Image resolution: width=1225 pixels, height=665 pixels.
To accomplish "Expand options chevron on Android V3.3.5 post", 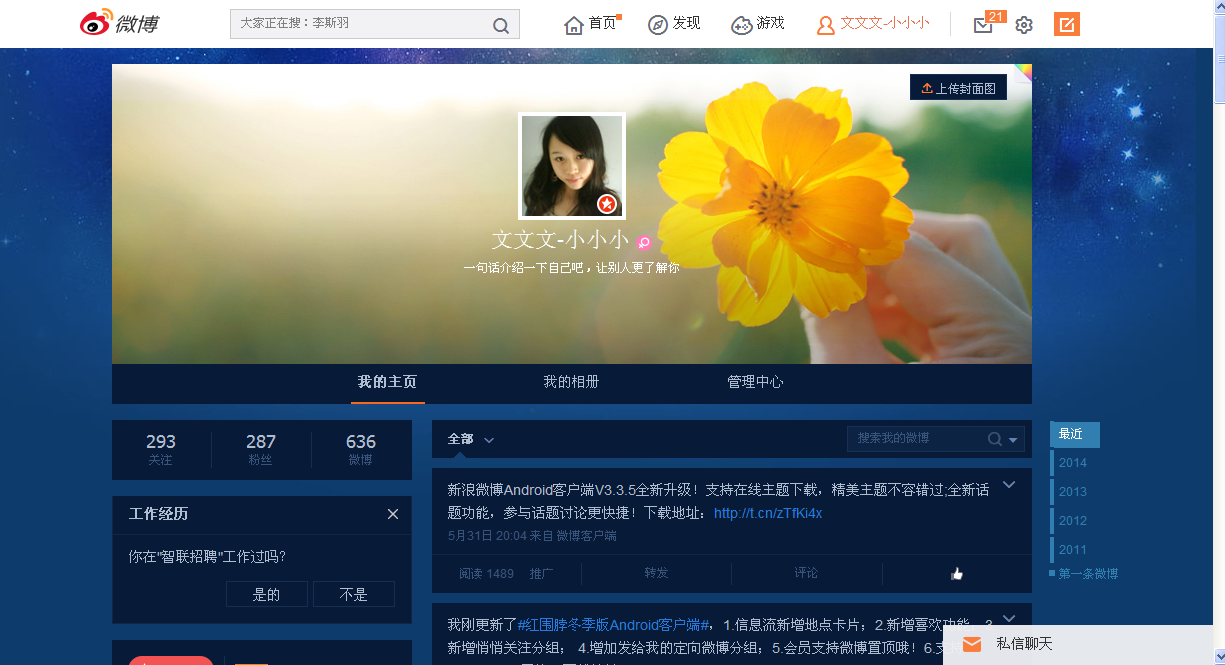I will tap(1009, 485).
